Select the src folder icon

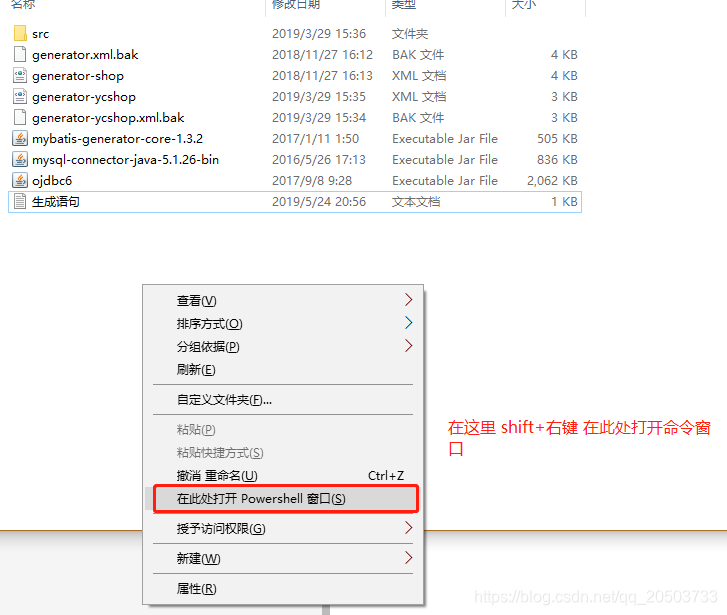tap(20, 33)
